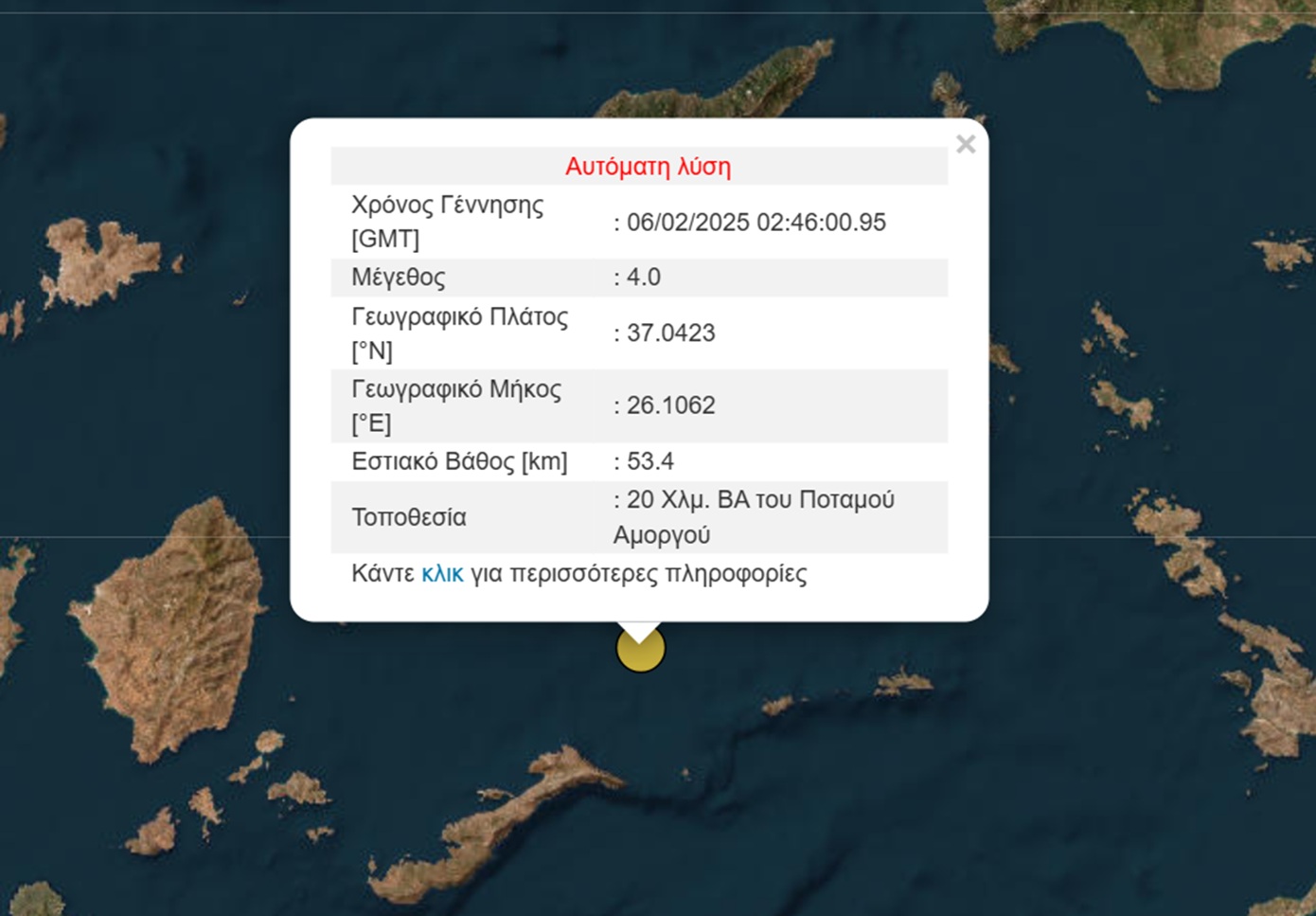
Task: Click the longitude value 26.1062
Action: 670,405
